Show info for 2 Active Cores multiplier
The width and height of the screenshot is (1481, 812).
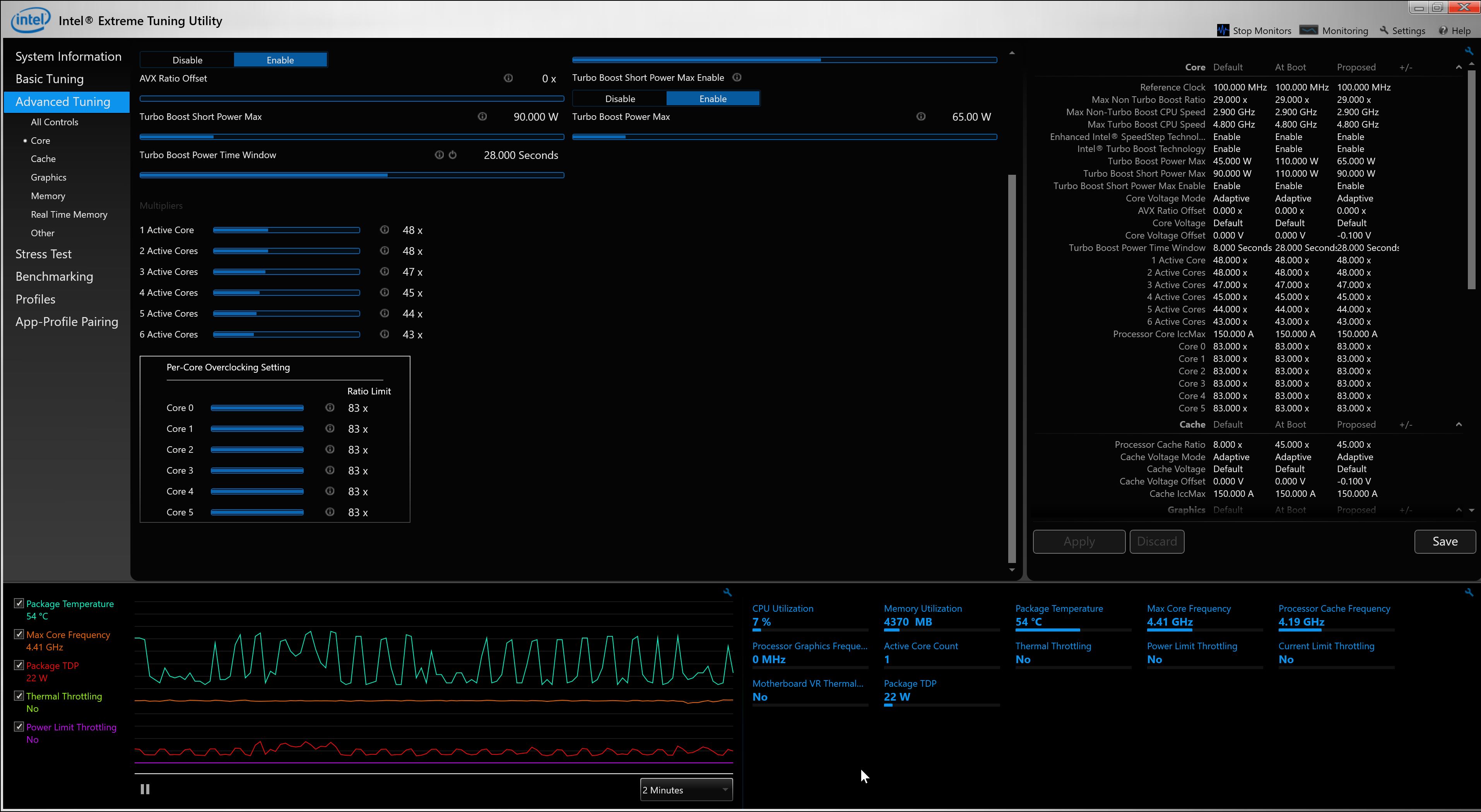[x=385, y=251]
